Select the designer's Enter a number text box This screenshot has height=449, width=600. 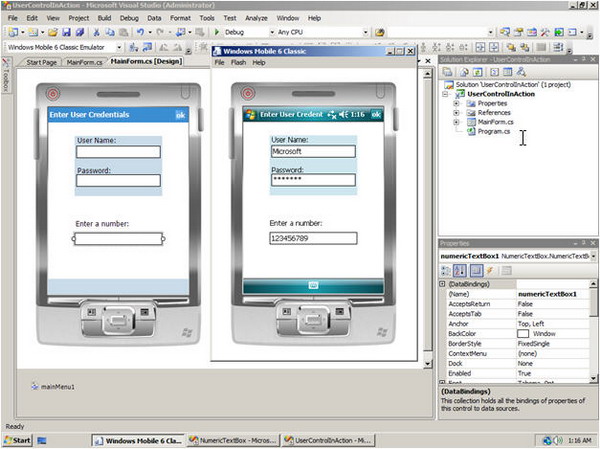pyautogui.click(x=118, y=239)
